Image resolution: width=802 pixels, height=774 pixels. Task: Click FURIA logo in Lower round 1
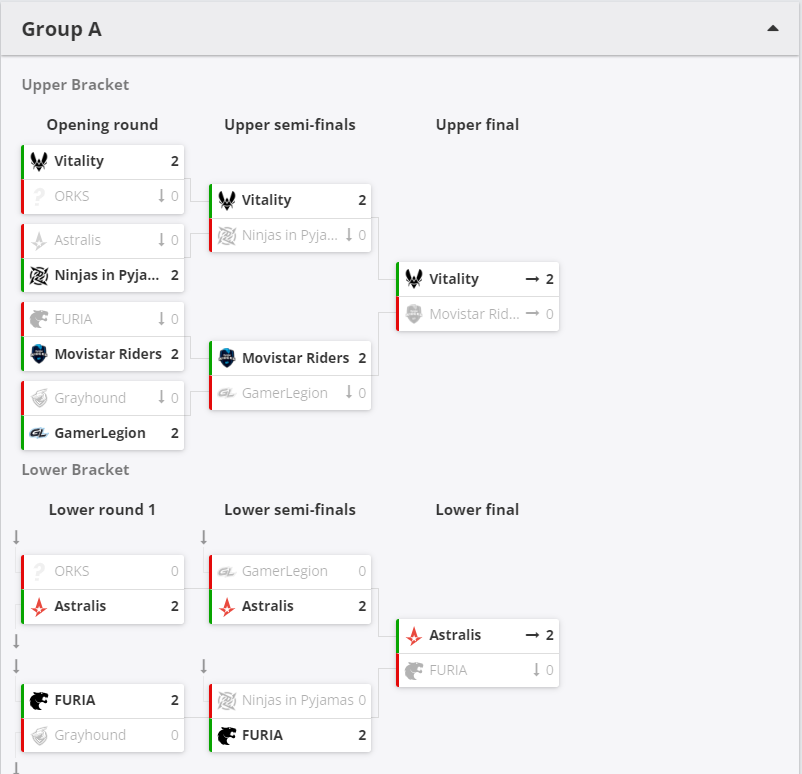39,700
